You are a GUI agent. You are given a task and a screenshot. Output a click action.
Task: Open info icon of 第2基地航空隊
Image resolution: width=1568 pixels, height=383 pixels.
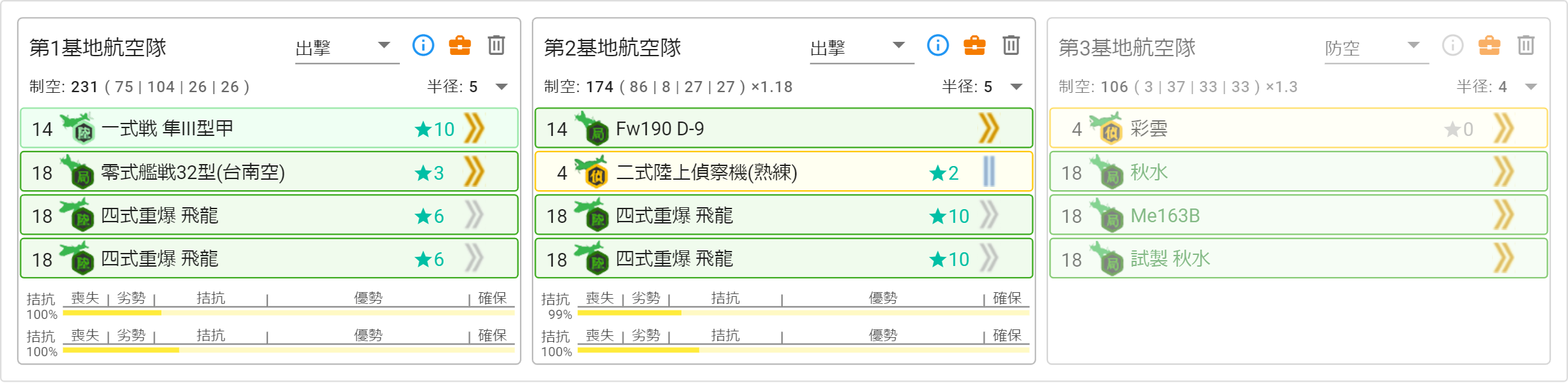[938, 46]
